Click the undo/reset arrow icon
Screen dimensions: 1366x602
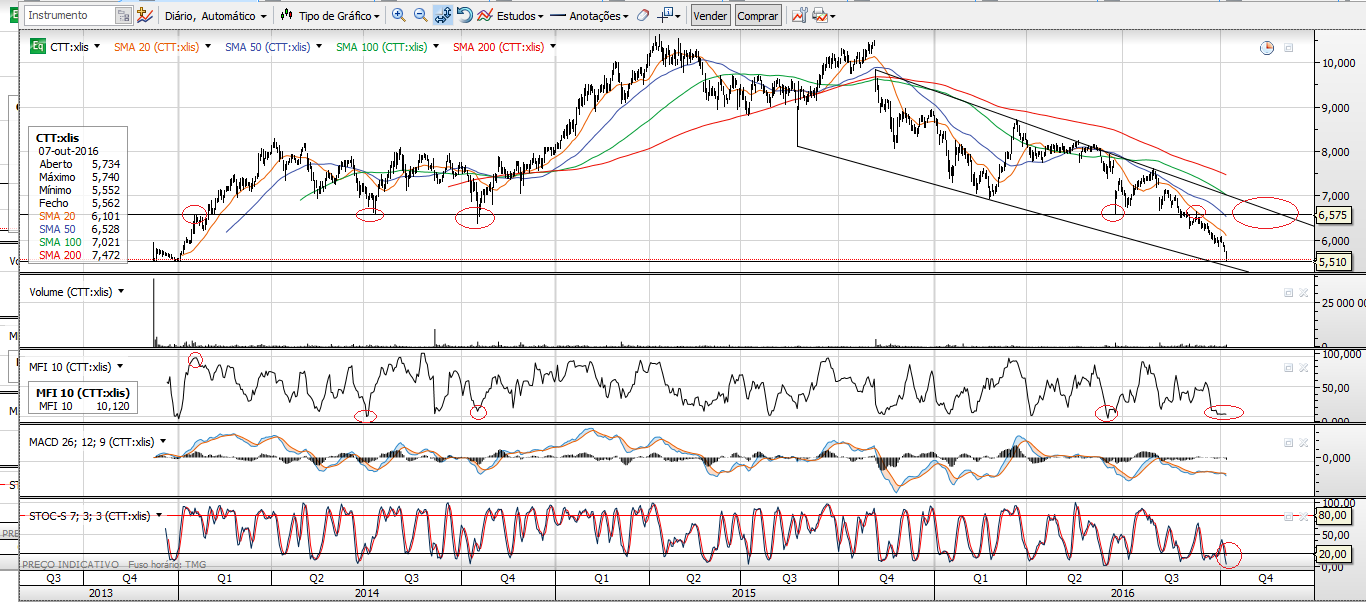[465, 15]
